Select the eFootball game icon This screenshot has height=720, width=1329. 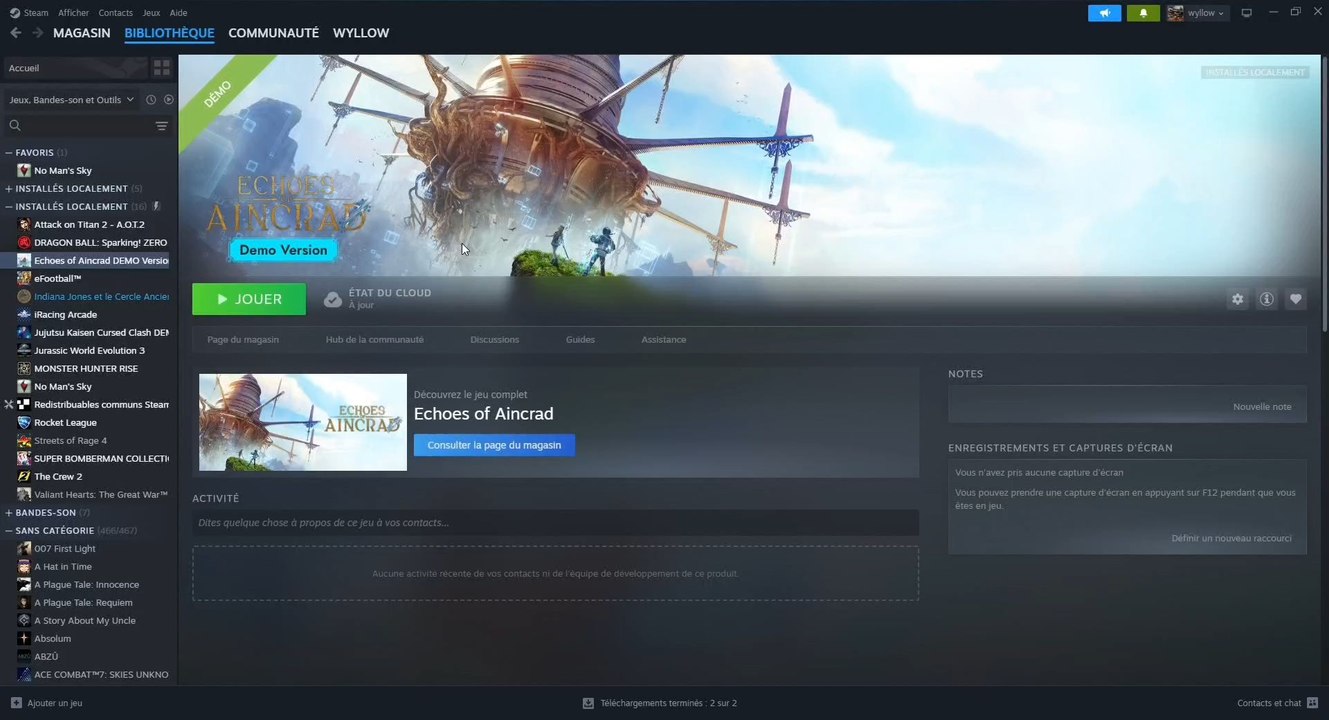coord(24,279)
